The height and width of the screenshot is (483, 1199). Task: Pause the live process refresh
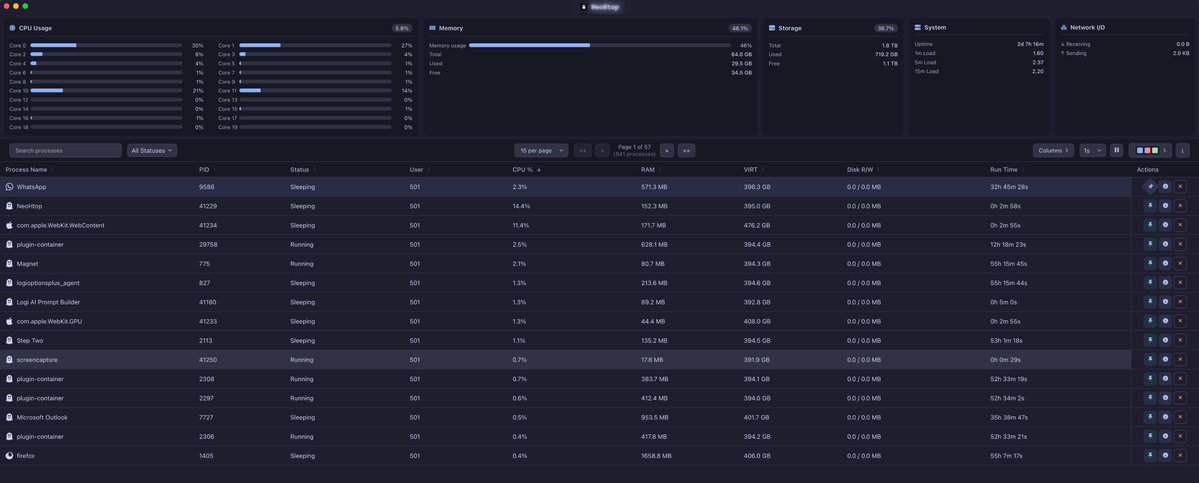point(1117,151)
